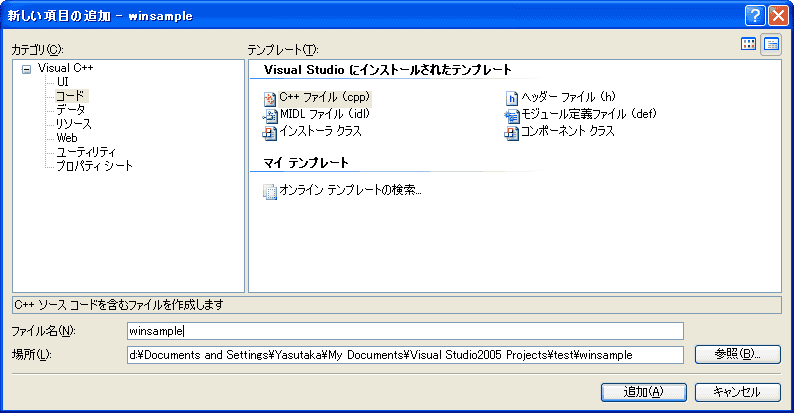Close the 新しい項目の追加 dialog
The image size is (794, 413).
tap(778, 16)
